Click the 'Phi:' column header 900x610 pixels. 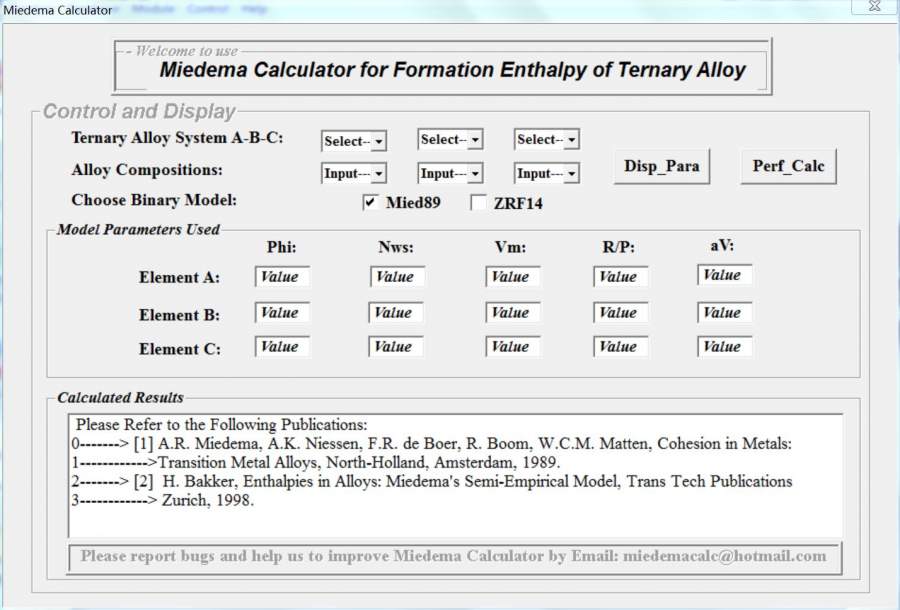click(281, 247)
